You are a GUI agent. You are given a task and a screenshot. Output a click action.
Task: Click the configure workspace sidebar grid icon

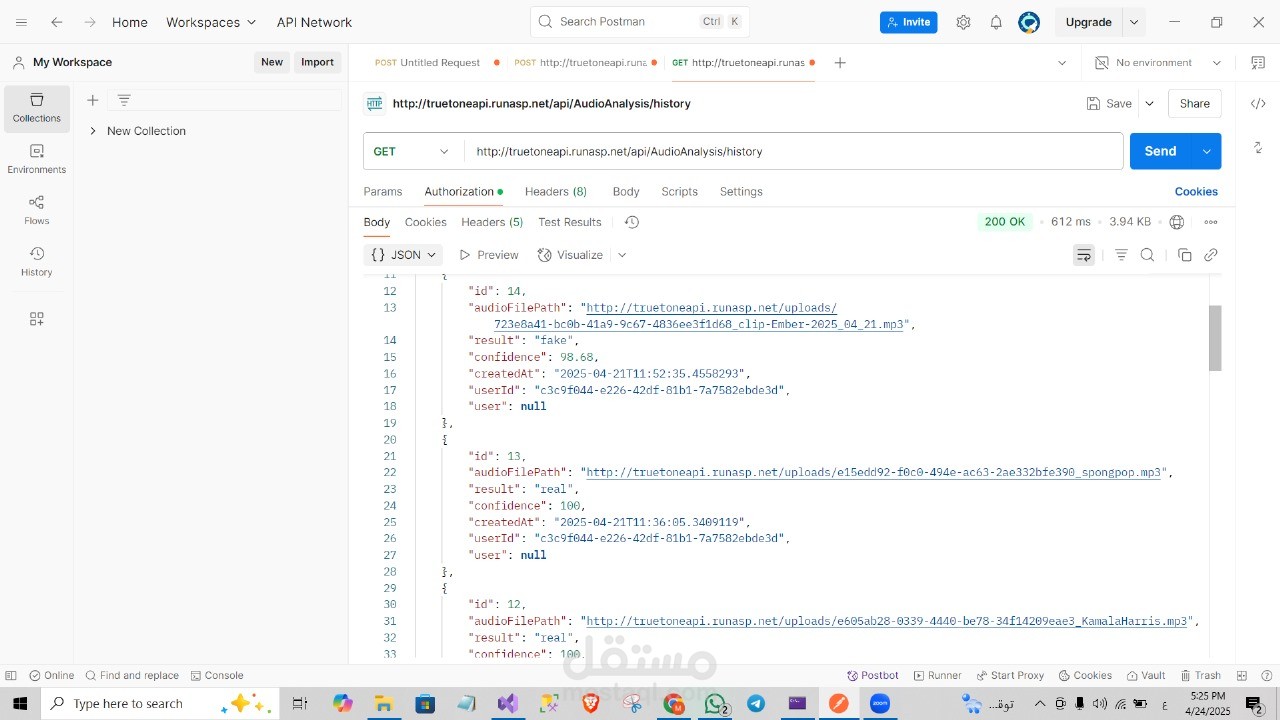coord(37,319)
